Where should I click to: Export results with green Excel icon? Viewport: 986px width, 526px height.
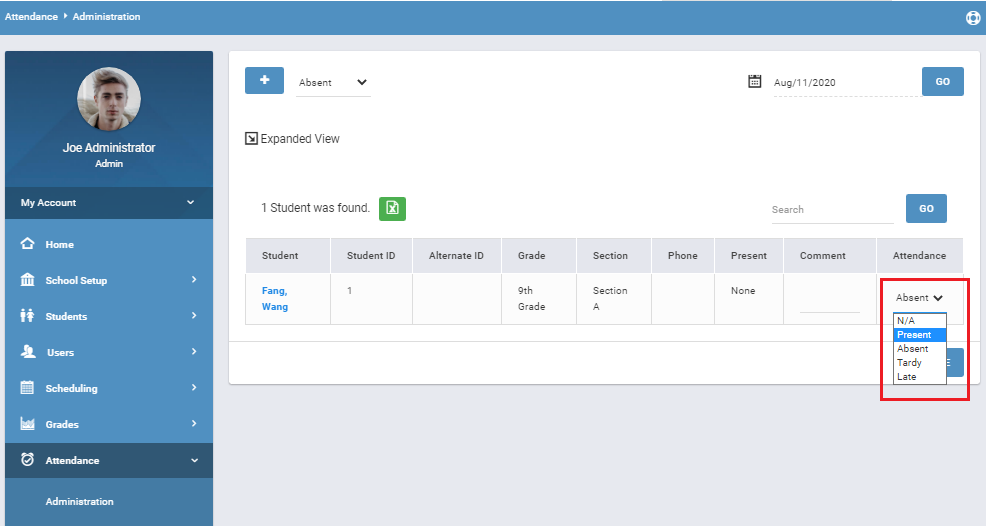(x=392, y=208)
